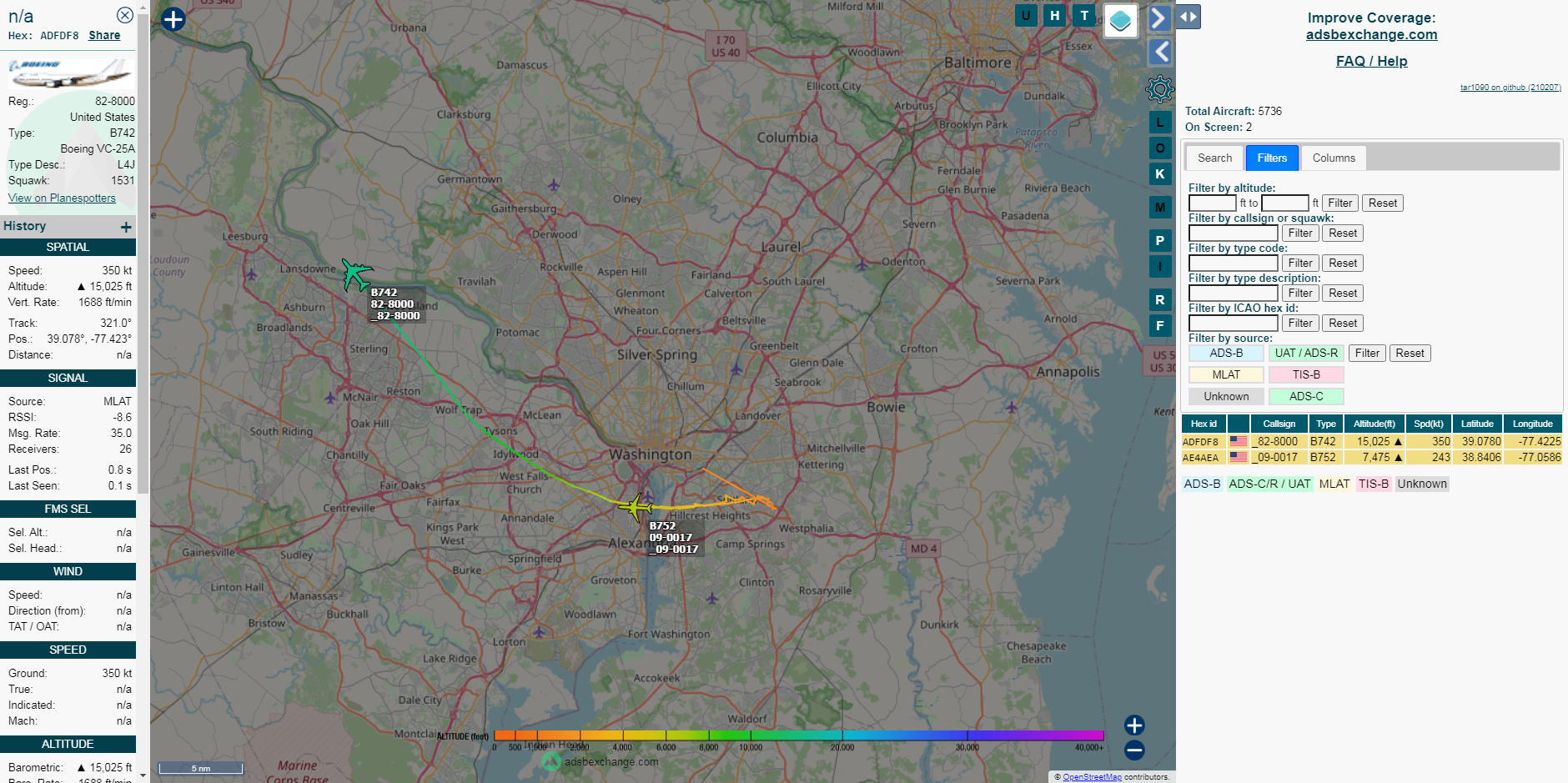The height and width of the screenshot is (783, 1568).
Task: Apply the altitude Filter button
Action: [x=1340, y=203]
